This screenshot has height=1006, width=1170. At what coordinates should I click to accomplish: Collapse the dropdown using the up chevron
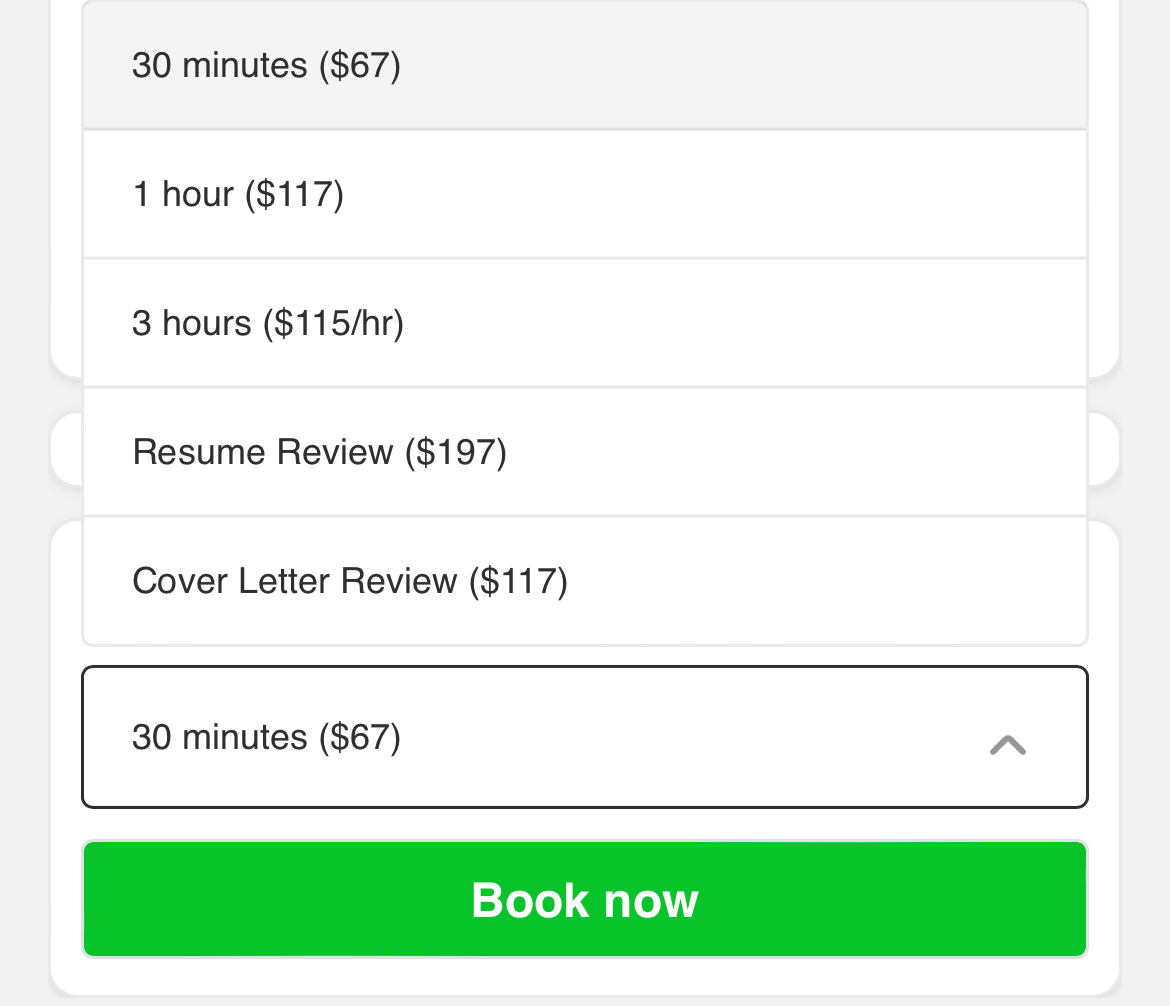(1007, 745)
